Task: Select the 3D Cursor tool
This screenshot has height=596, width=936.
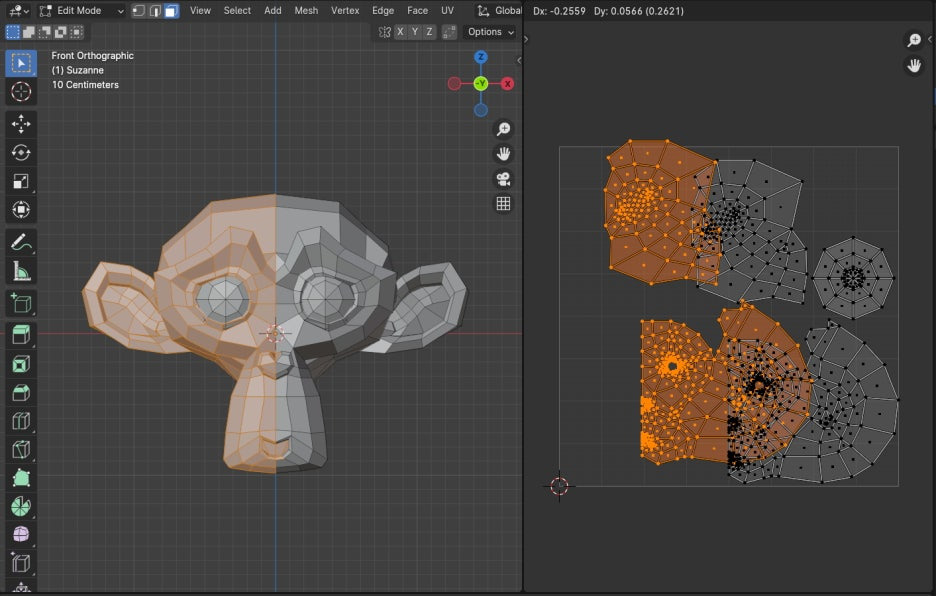Action: tap(21, 91)
